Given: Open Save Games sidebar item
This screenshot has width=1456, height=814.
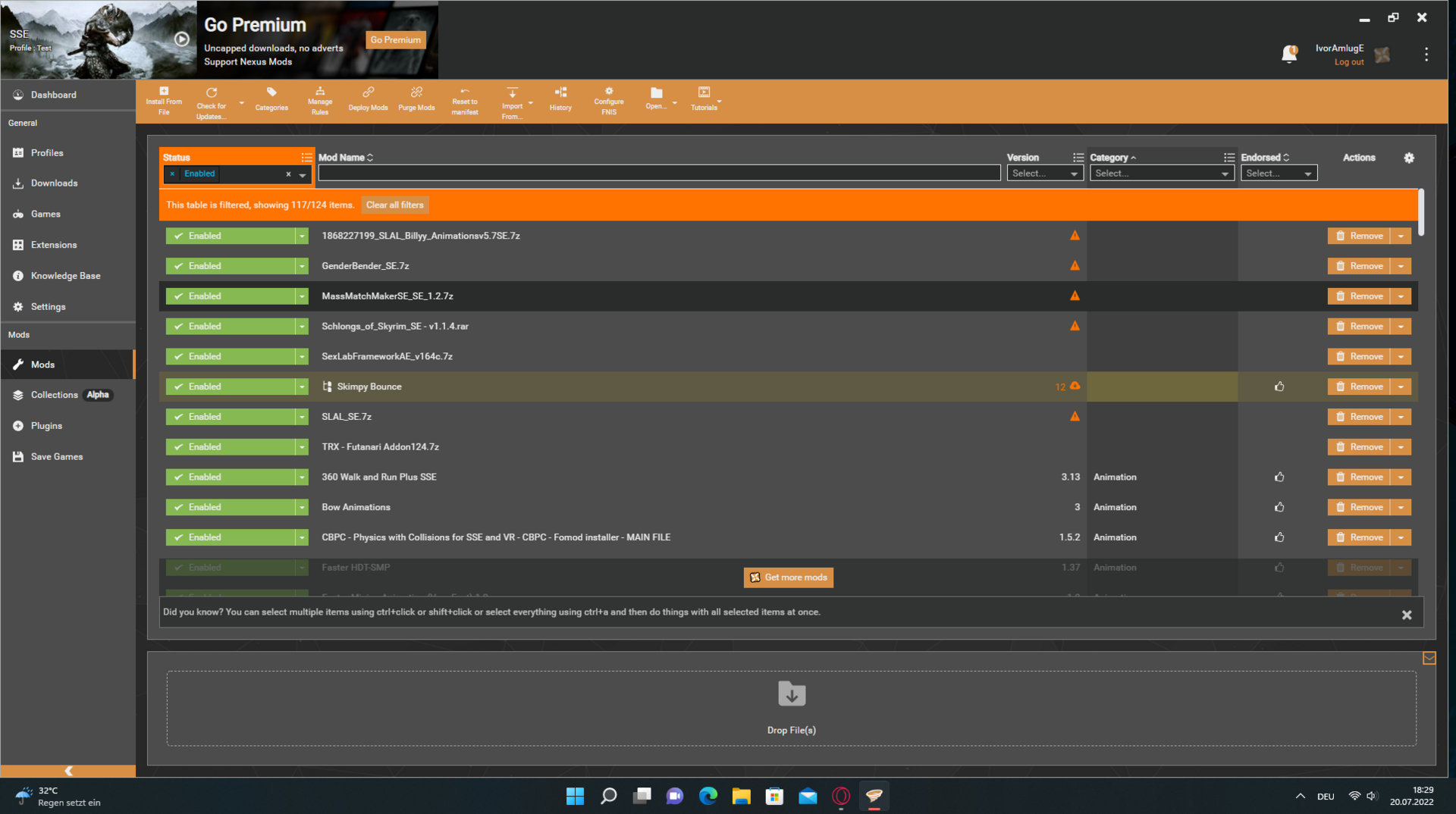Looking at the screenshot, I should pyautogui.click(x=68, y=457).
